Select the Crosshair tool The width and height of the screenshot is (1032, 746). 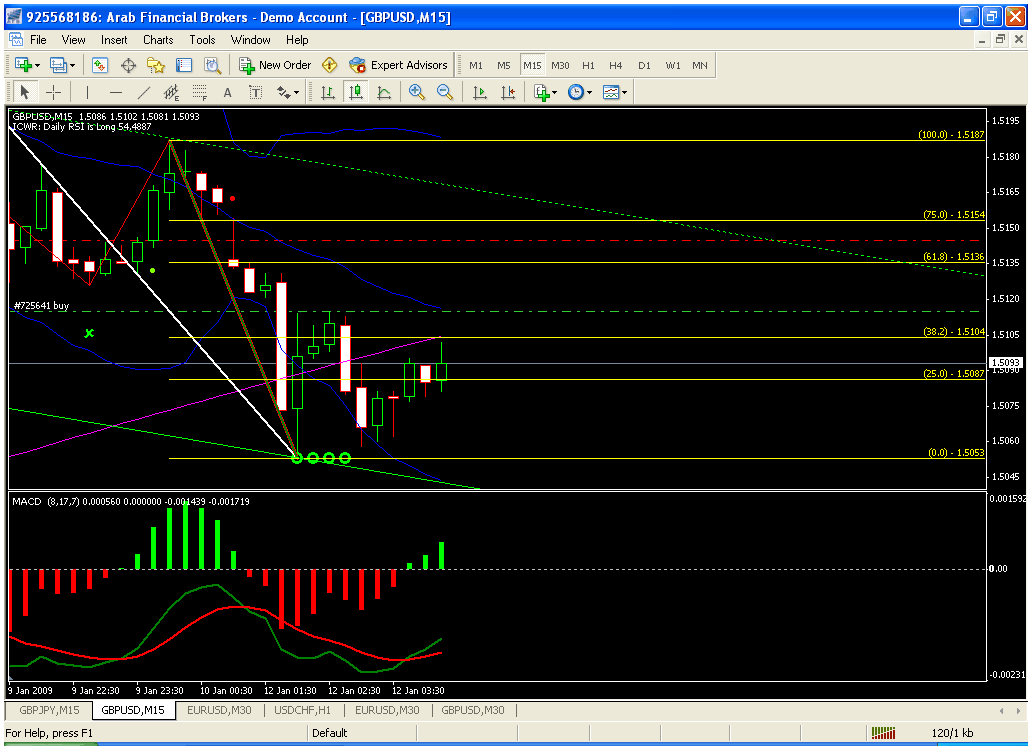[54, 92]
